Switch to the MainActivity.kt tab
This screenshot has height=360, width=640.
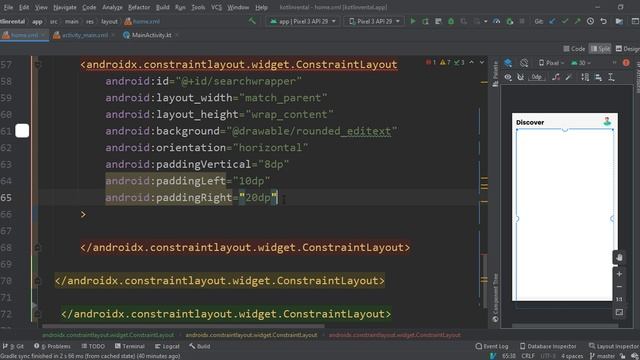pyautogui.click(x=151, y=36)
